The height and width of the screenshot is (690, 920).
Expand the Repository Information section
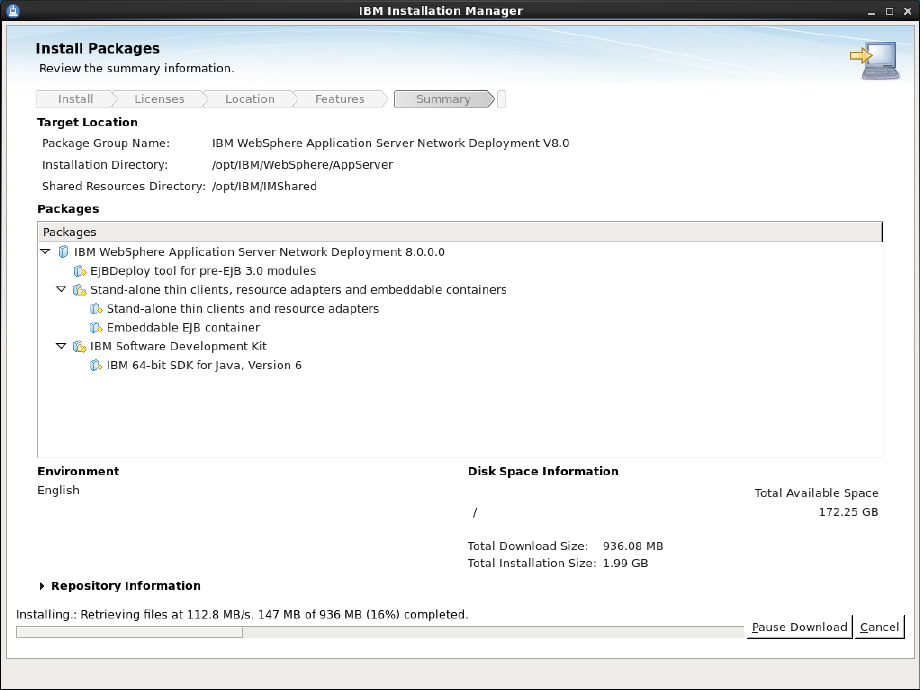click(x=42, y=586)
